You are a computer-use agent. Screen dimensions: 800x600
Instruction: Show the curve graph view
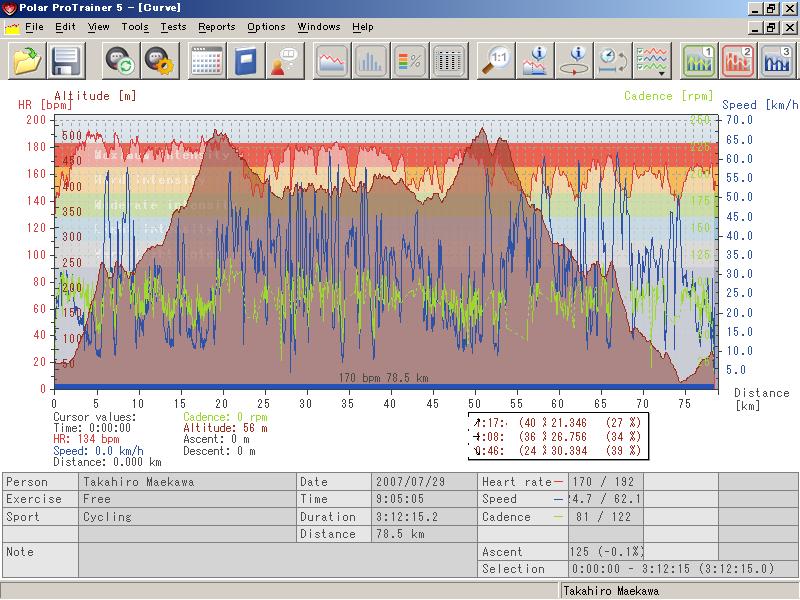coord(332,61)
